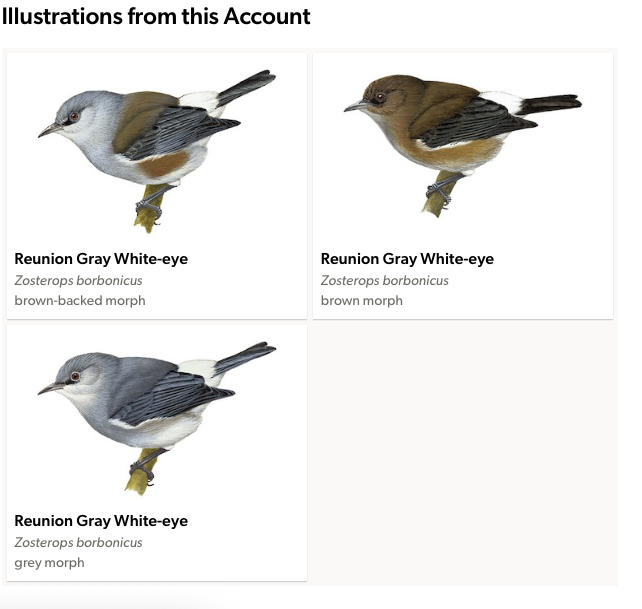Viewport: 642px width, 609px height.
Task: Click the tail of the grey morph bird
Action: (x=246, y=358)
